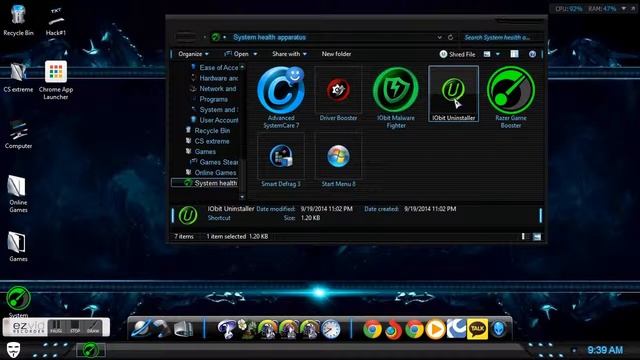Select the Chrome App Launcher desktop icon
This screenshot has width=640, height=360.
56,80
